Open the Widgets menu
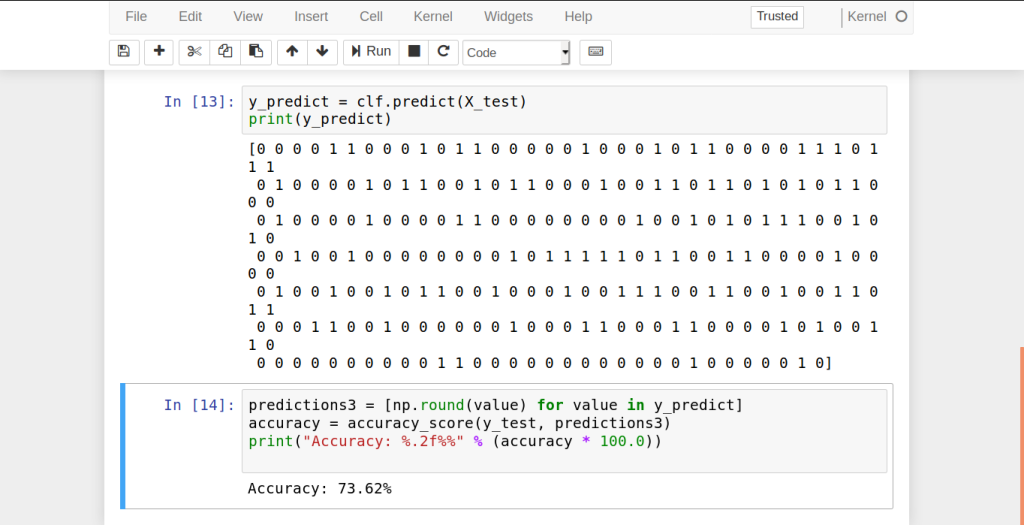The height and width of the screenshot is (525, 1024). click(508, 16)
